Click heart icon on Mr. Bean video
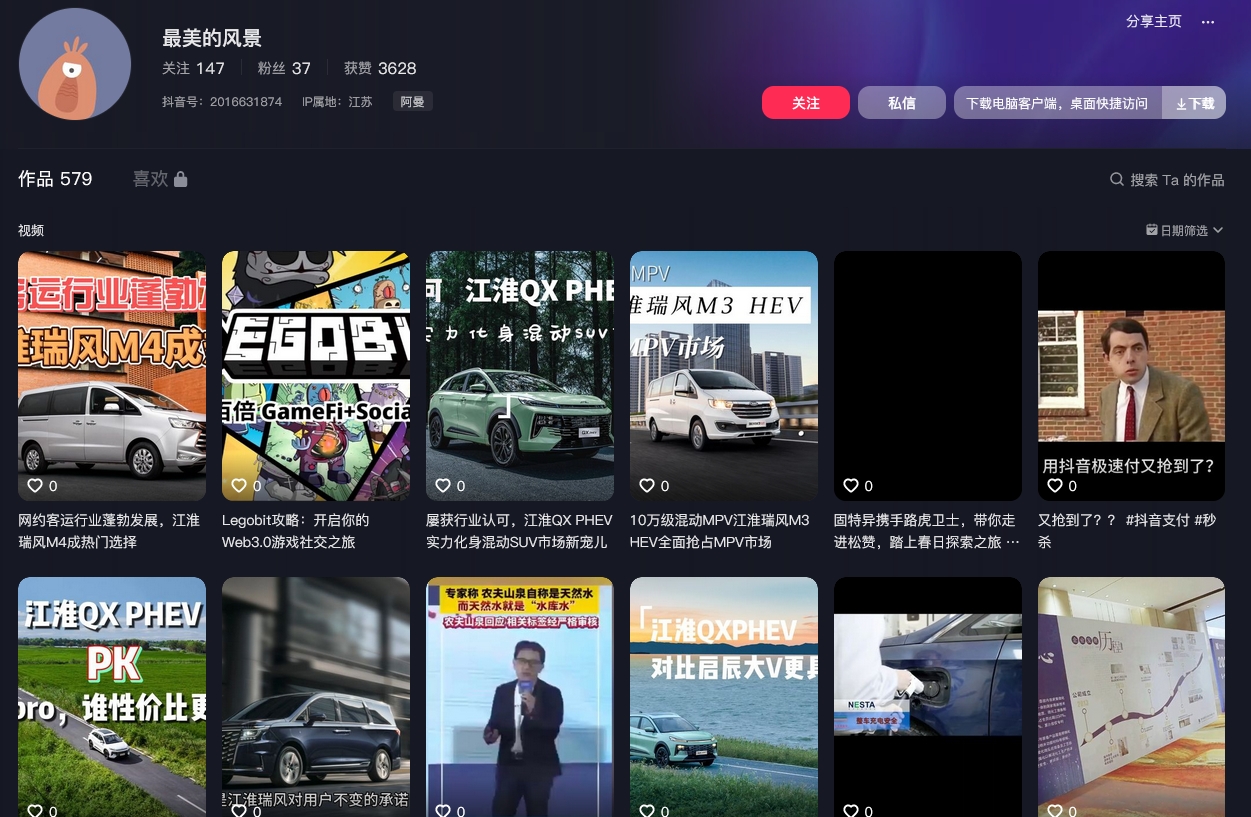 point(1055,486)
